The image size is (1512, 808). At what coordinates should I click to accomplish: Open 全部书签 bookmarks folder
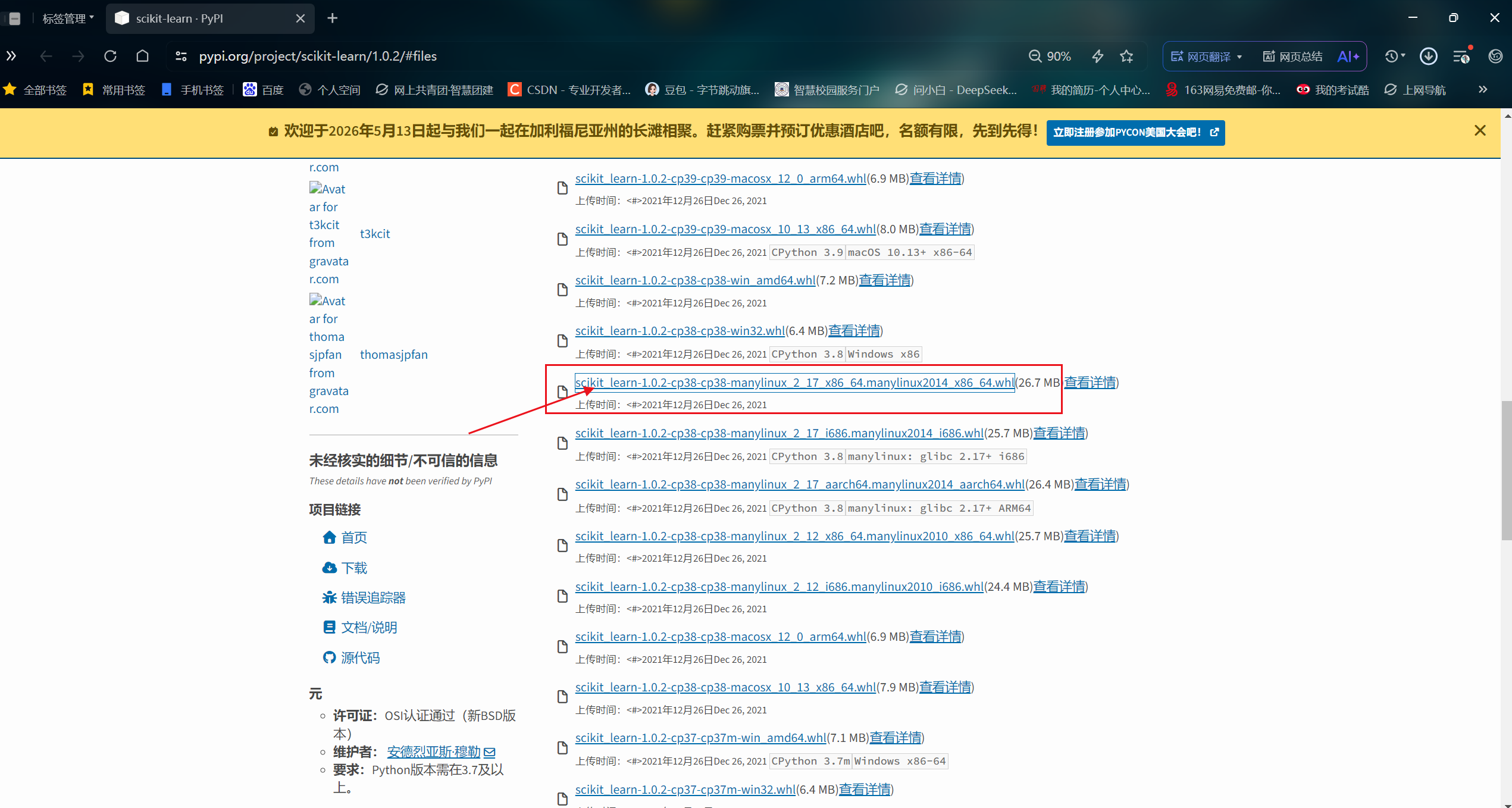(x=35, y=90)
